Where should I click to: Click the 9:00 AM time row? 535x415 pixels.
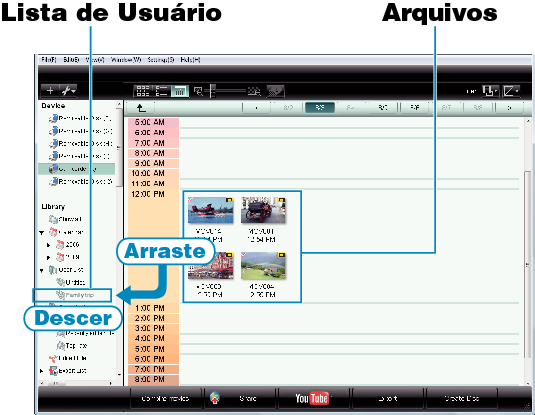click(154, 163)
